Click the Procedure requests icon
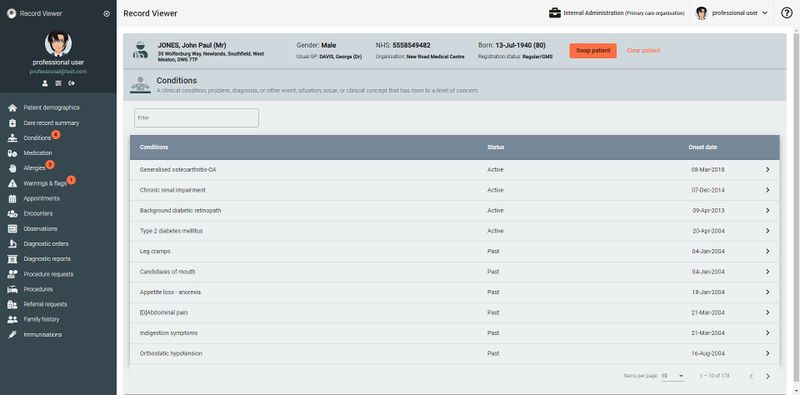Viewport: 800px width, 395px height. [13, 274]
